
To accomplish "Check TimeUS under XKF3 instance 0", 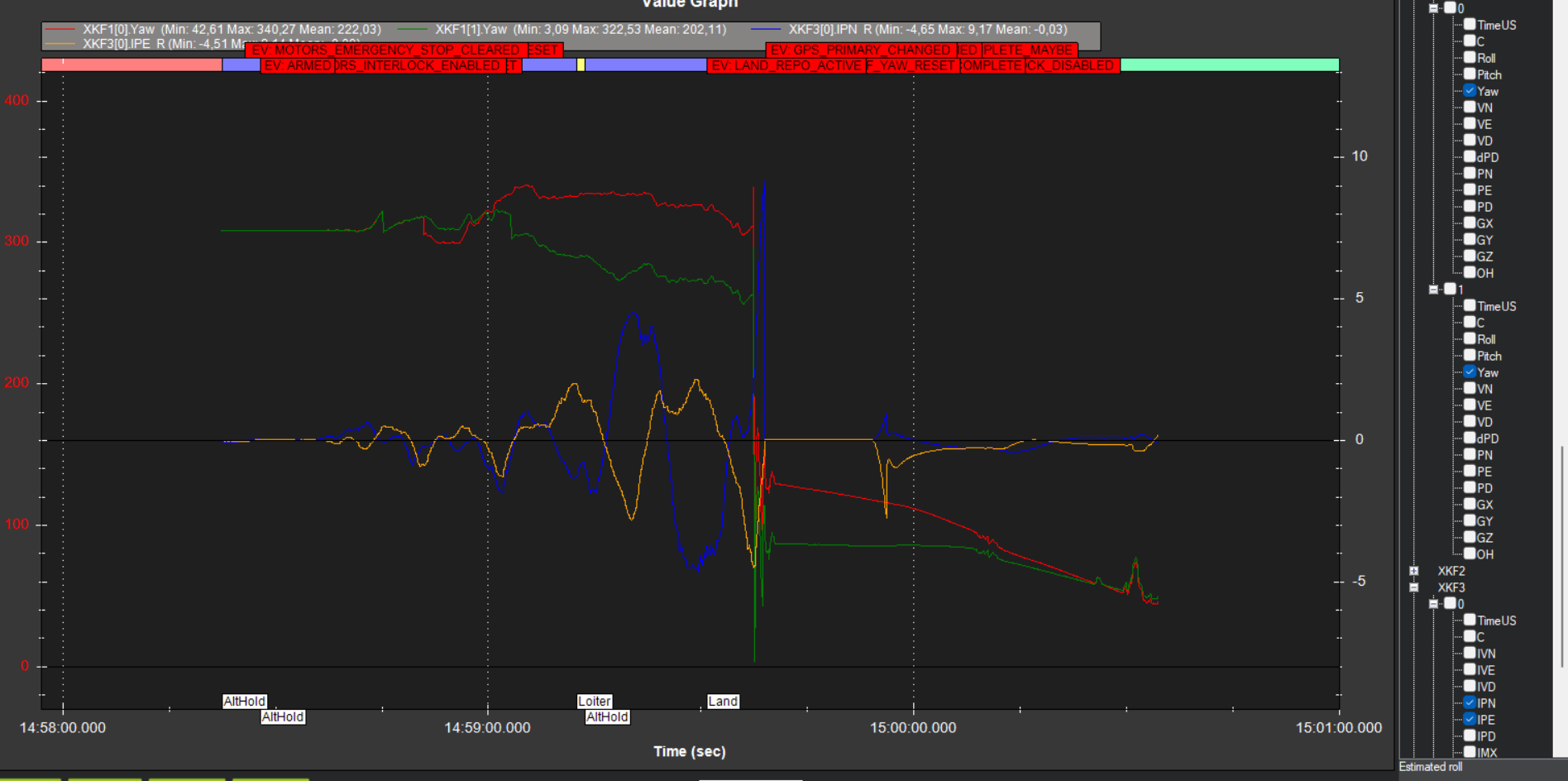I will tap(1470, 620).
